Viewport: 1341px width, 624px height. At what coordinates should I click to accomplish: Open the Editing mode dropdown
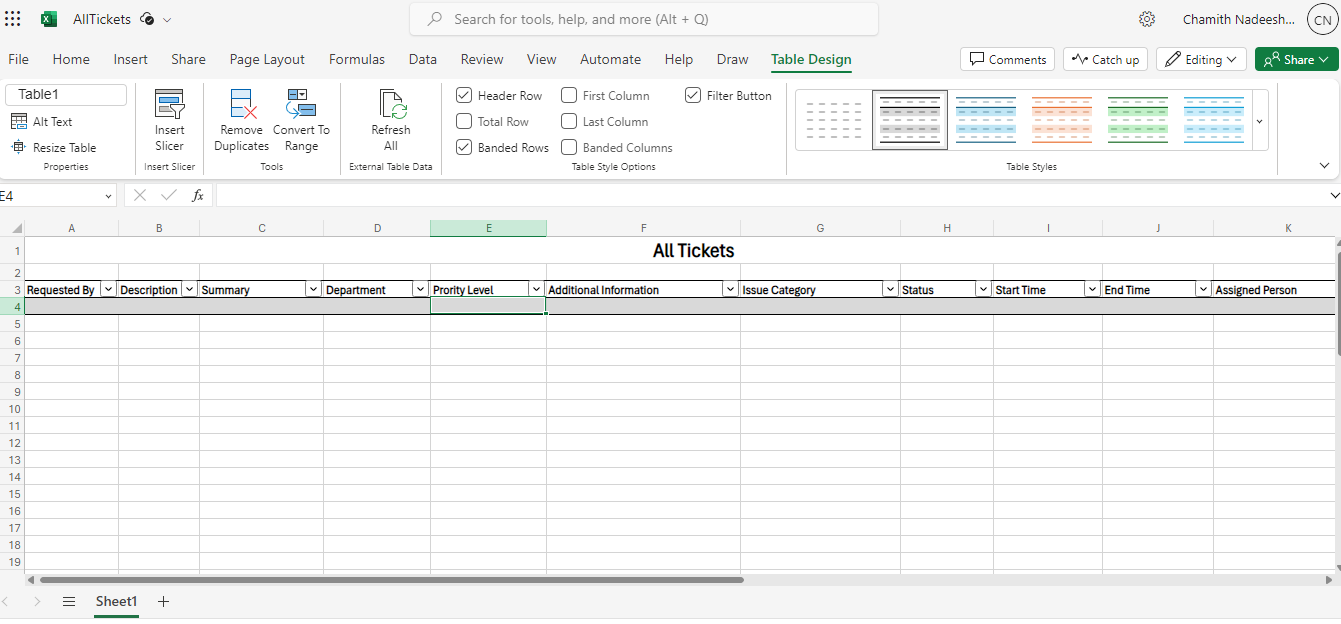1201,59
